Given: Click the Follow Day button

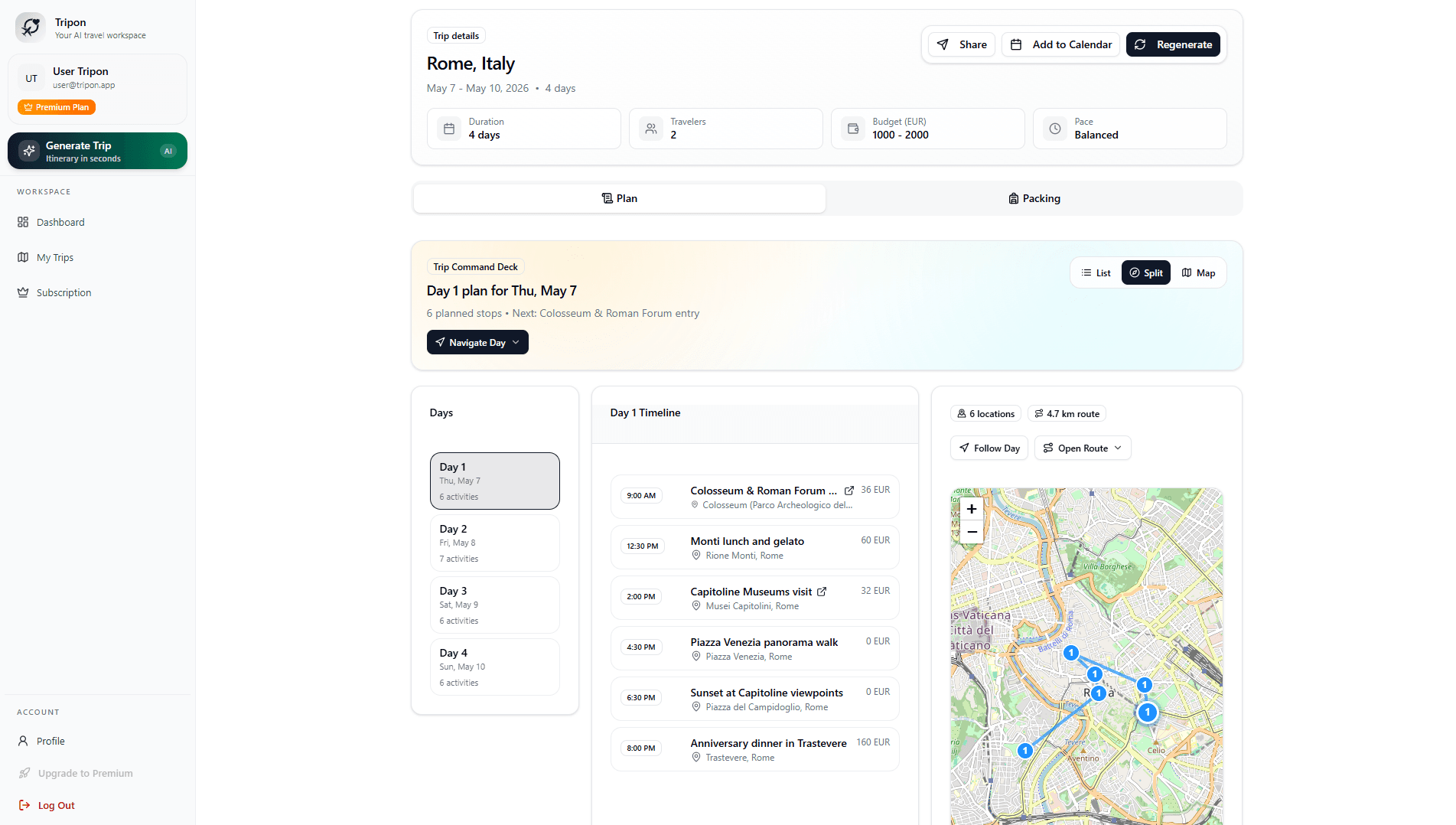Looking at the screenshot, I should (x=989, y=448).
